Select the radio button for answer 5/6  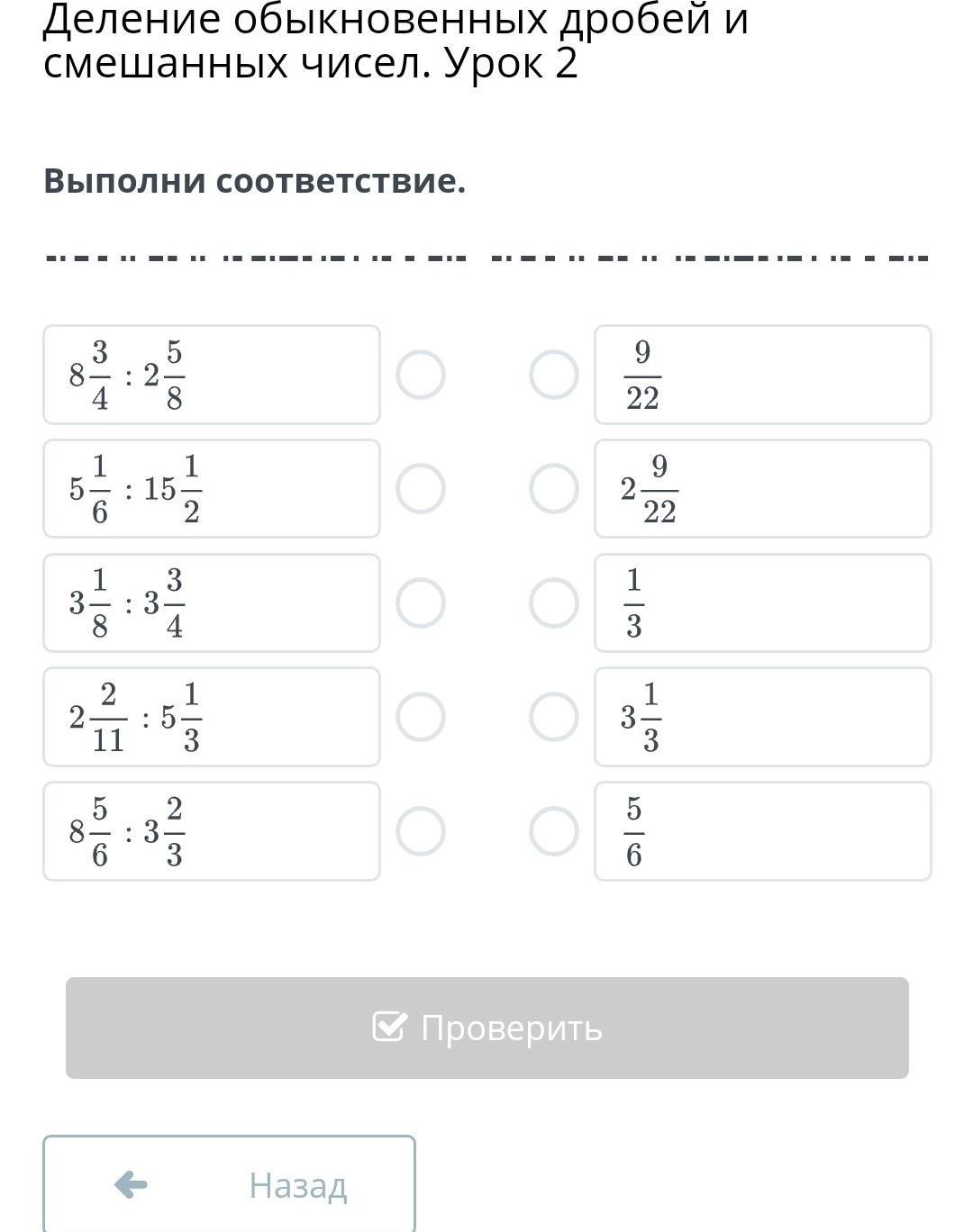(554, 831)
